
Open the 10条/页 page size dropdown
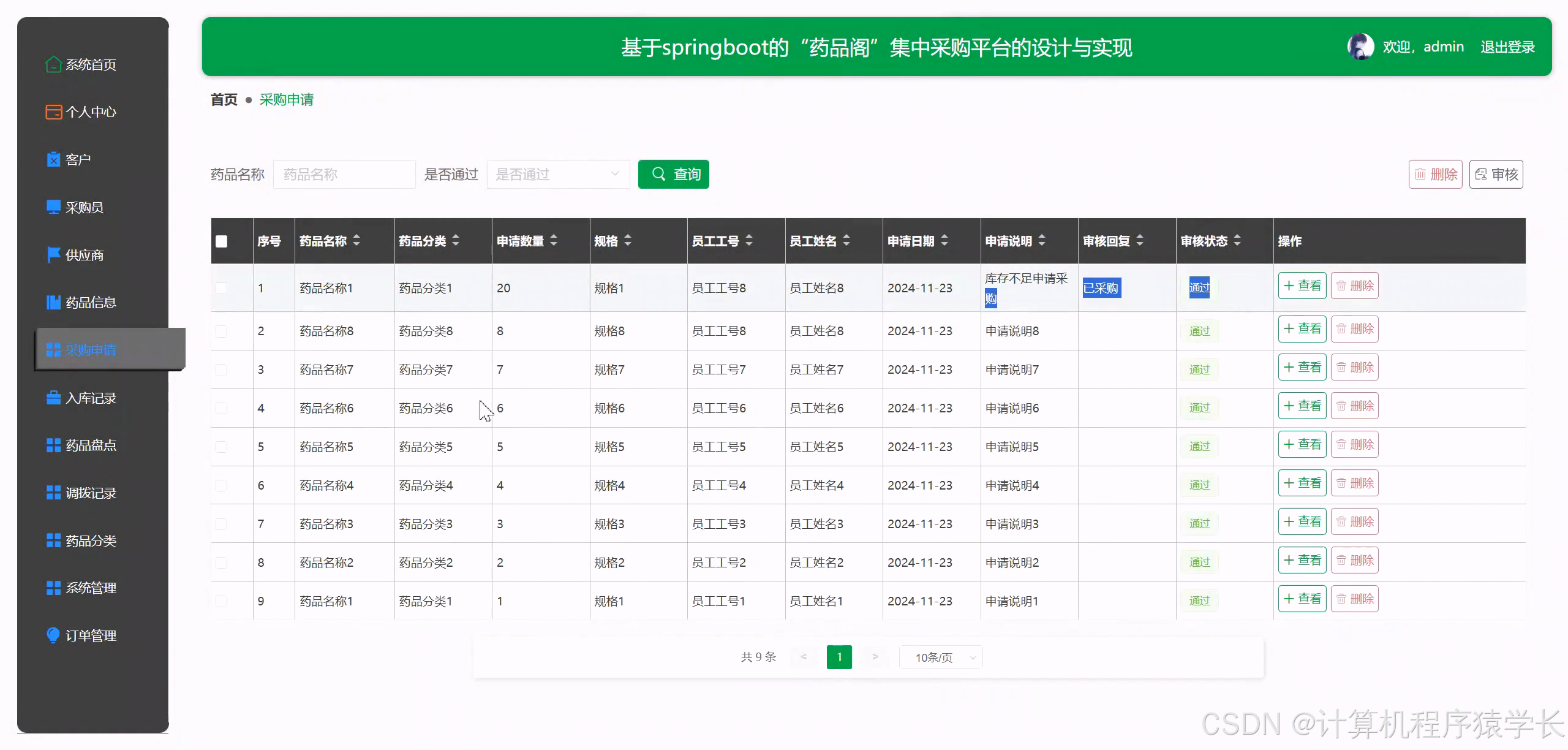tap(940, 657)
